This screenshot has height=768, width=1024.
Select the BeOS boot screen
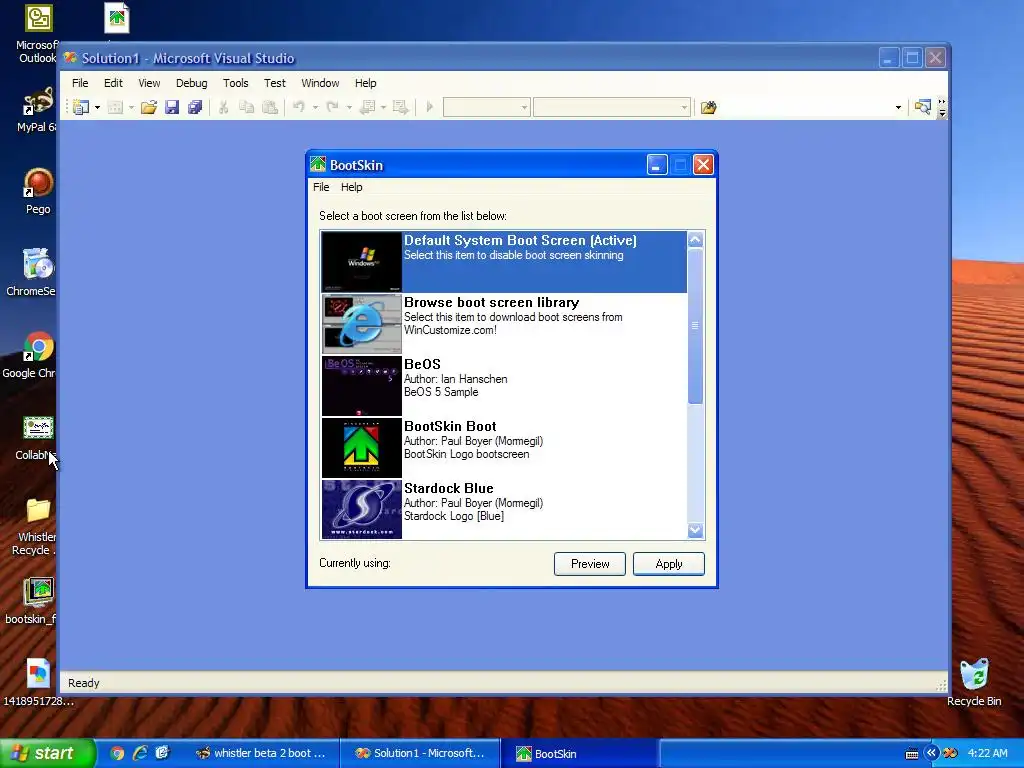pyautogui.click(x=504, y=385)
